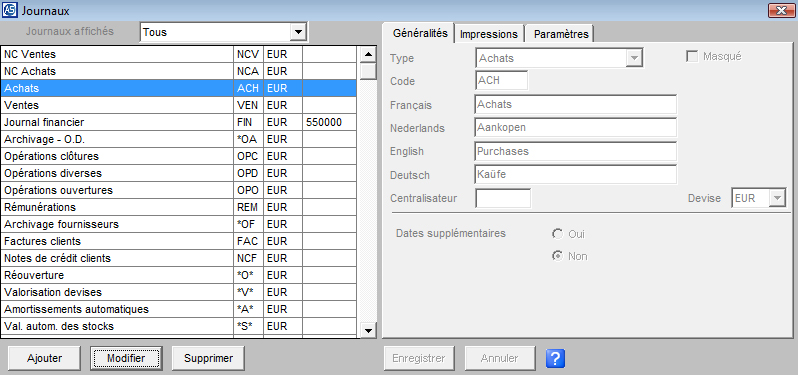Select the Réouverture journal row

(x=179, y=275)
